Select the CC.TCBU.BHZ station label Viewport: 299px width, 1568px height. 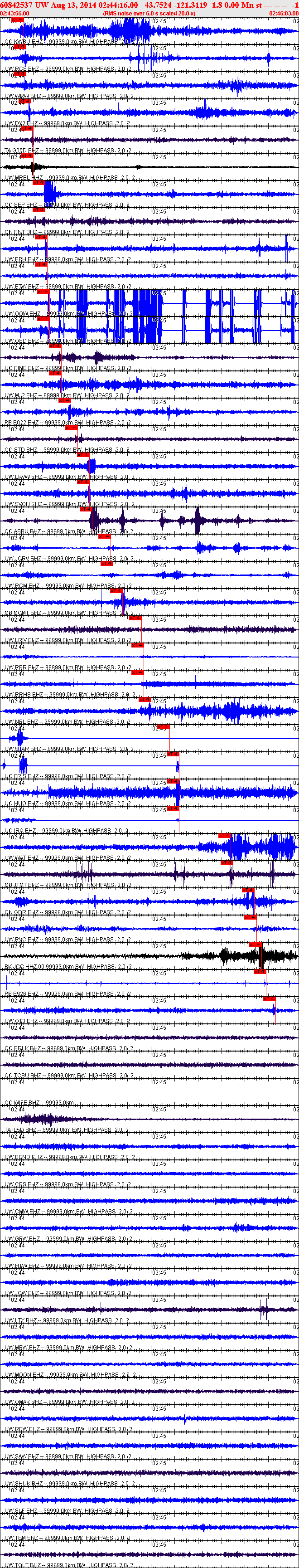point(69,1076)
